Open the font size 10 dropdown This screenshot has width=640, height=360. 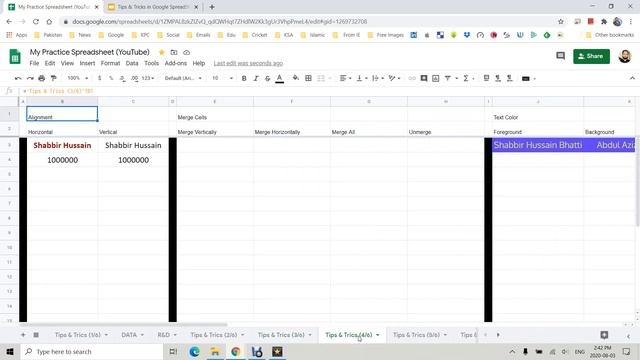pyautogui.click(x=222, y=78)
